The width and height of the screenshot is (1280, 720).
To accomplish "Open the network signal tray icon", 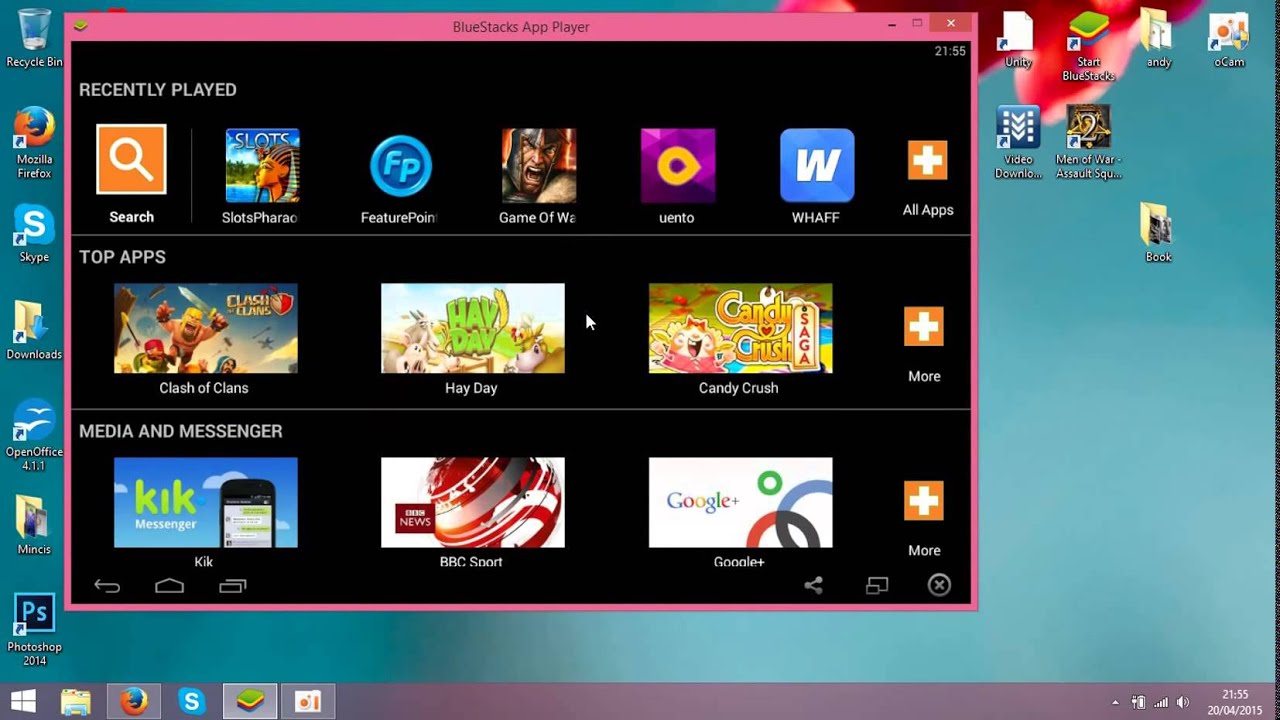I will [x=1161, y=702].
